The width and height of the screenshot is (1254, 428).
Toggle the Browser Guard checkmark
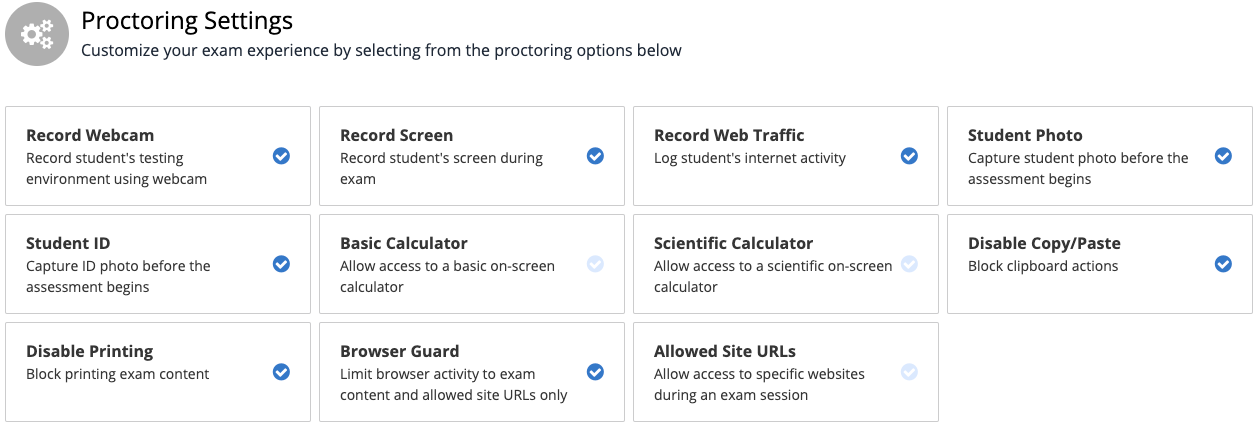click(x=595, y=372)
